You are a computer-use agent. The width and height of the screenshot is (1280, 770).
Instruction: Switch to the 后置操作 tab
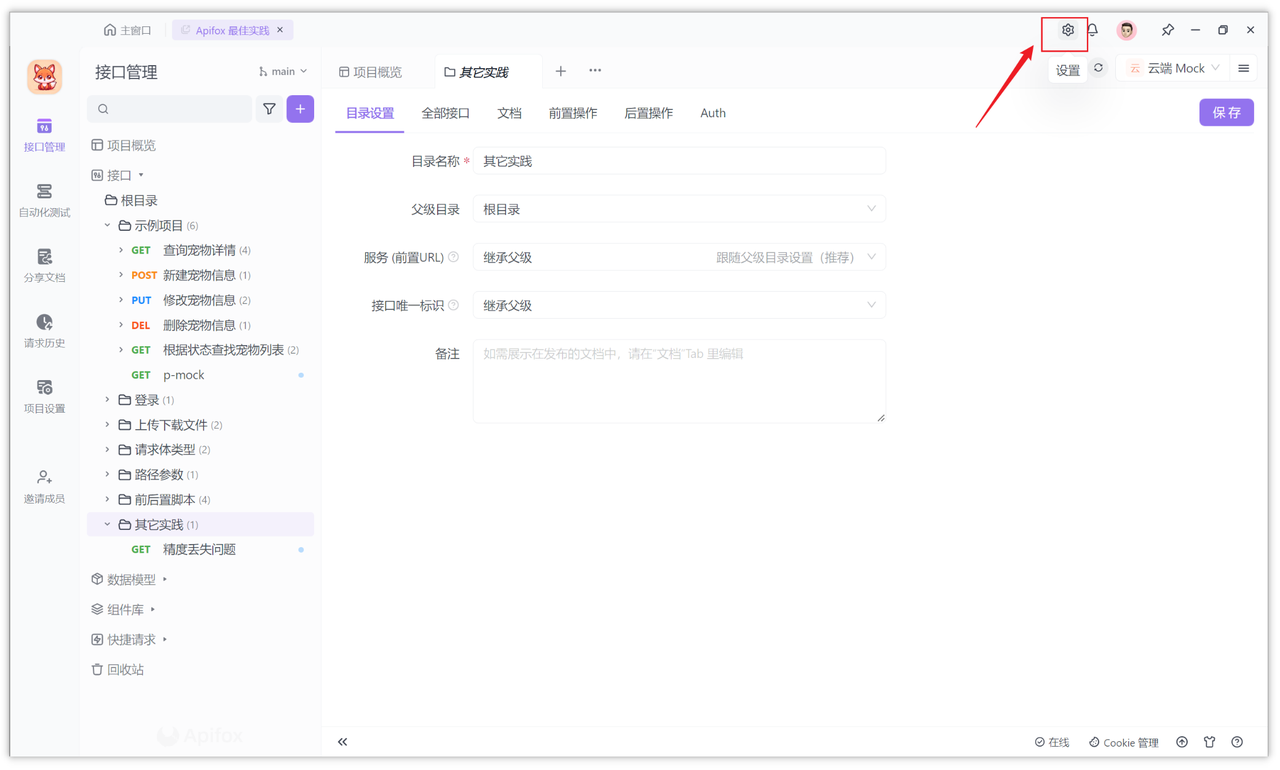coord(648,113)
